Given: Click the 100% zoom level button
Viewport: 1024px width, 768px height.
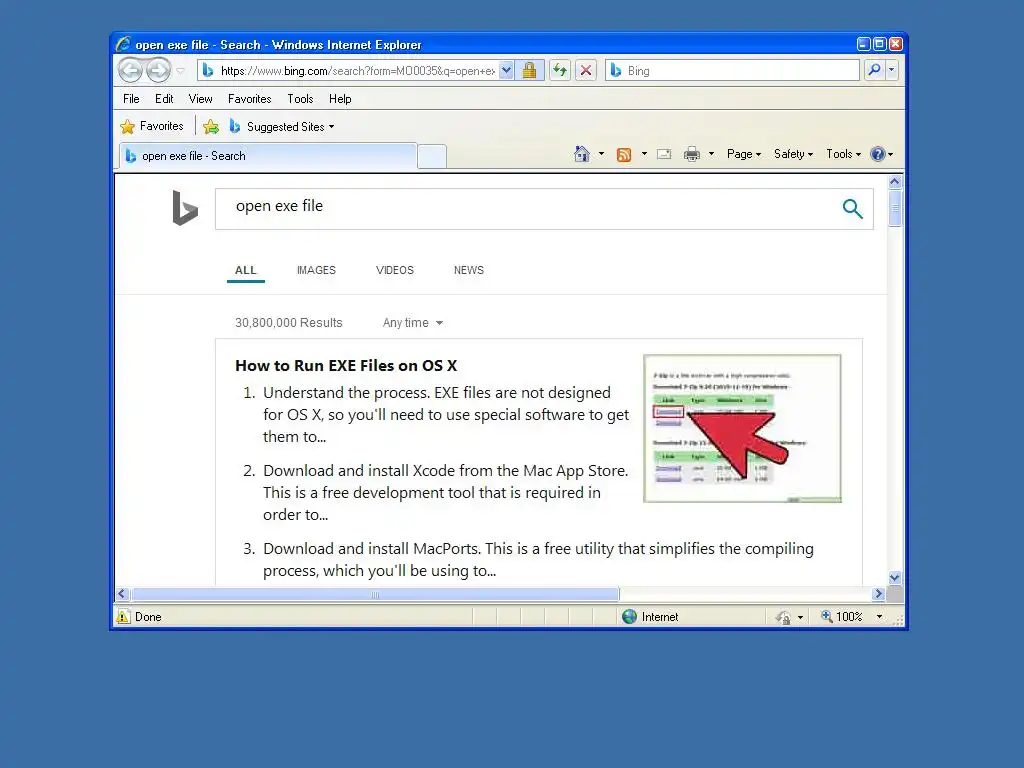Looking at the screenshot, I should click(x=842, y=616).
